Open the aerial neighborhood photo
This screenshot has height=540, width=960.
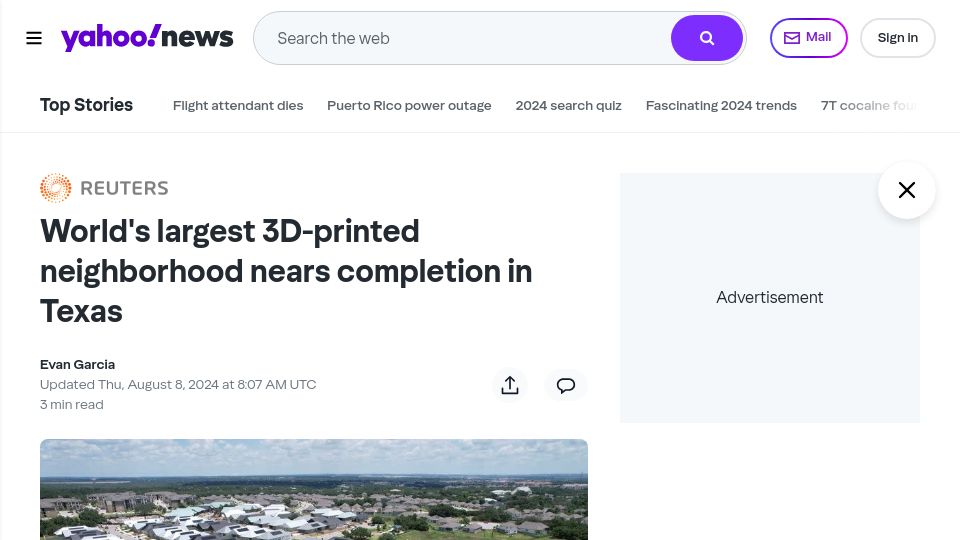coord(313,489)
